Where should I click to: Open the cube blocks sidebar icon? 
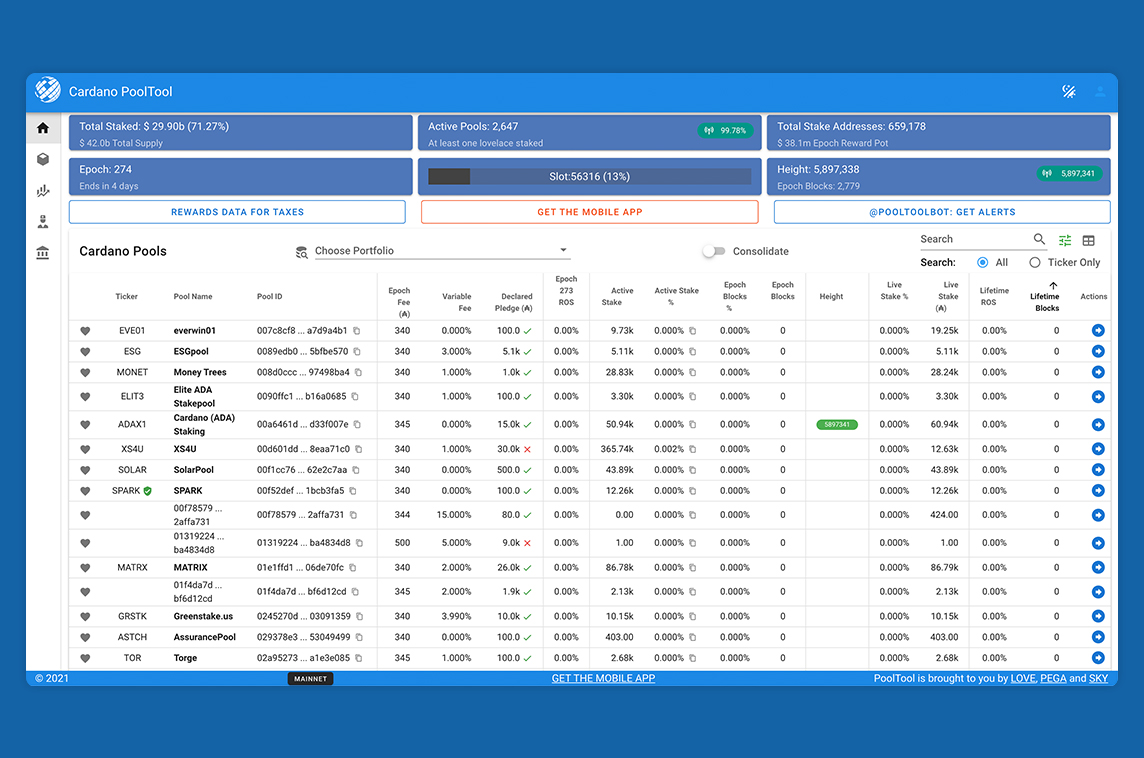(x=43, y=159)
